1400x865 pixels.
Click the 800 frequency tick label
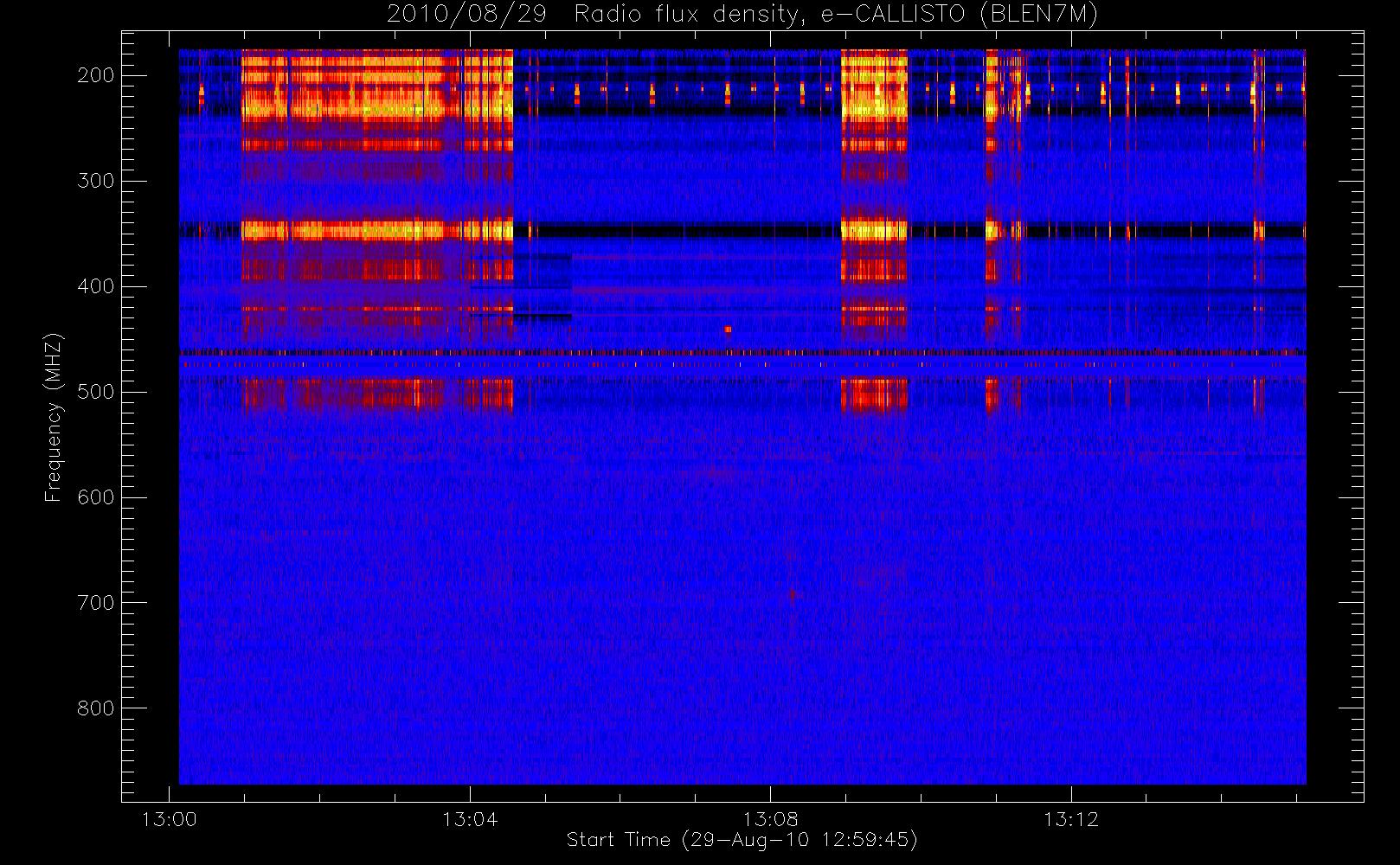(96, 708)
